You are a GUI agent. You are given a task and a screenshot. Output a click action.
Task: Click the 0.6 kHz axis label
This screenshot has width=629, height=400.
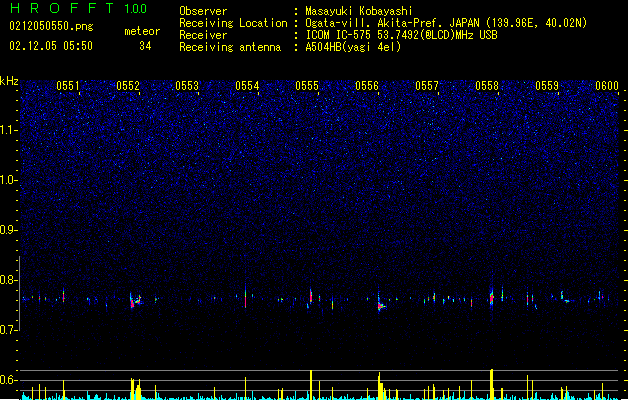pos(9,380)
